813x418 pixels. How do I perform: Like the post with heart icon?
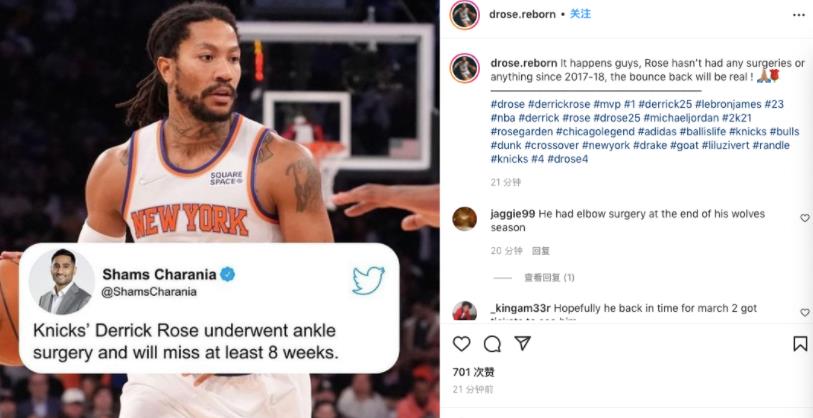[461, 344]
